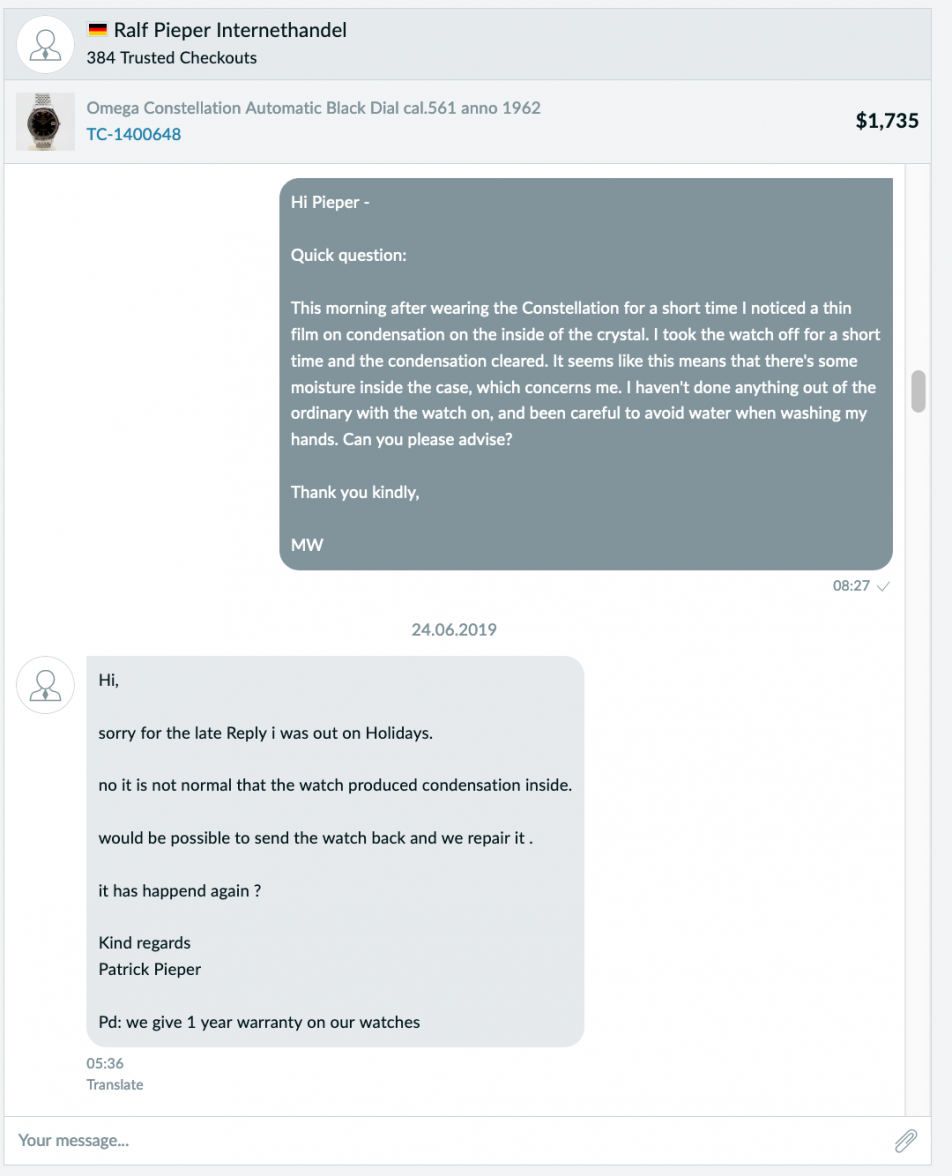Image resolution: width=952 pixels, height=1176 pixels.
Task: Translate the seller's reply message
Action: (x=115, y=1084)
